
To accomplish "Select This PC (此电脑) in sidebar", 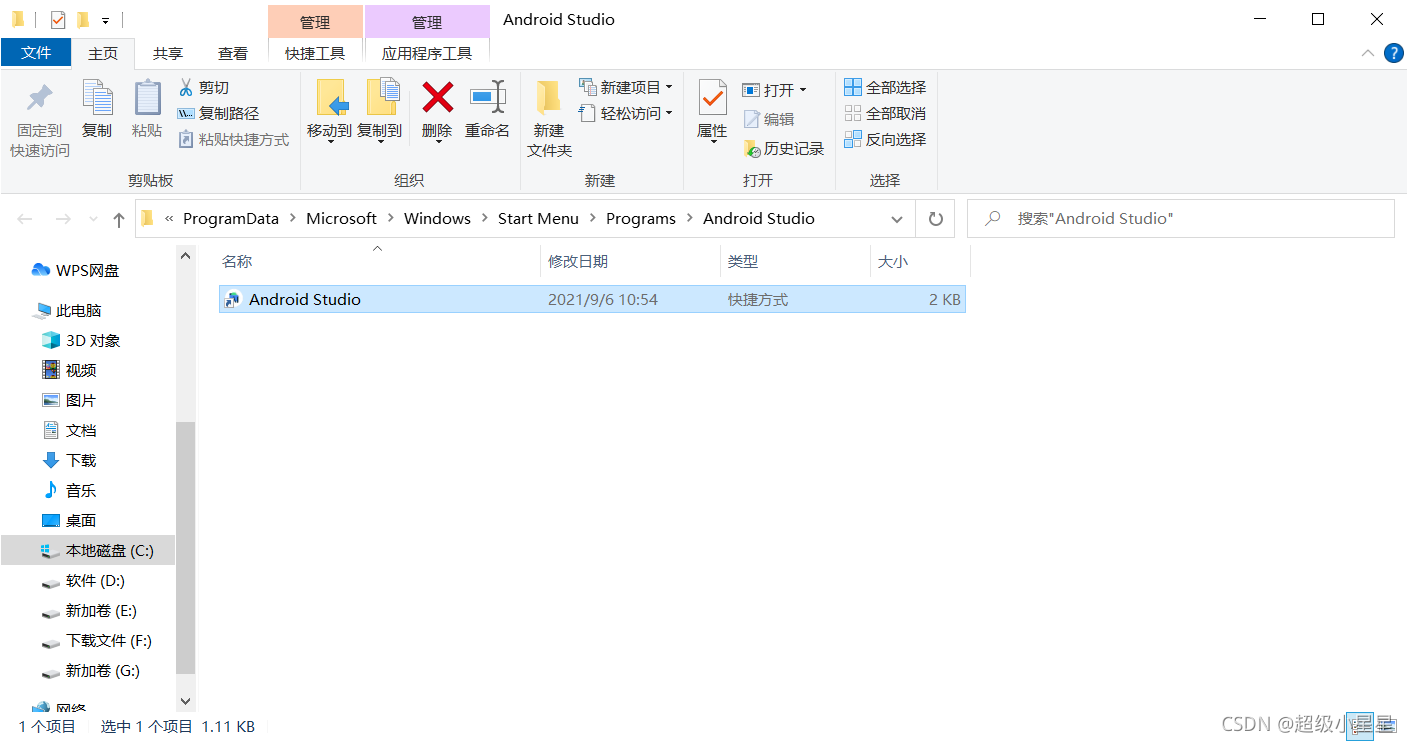I will pos(68,310).
